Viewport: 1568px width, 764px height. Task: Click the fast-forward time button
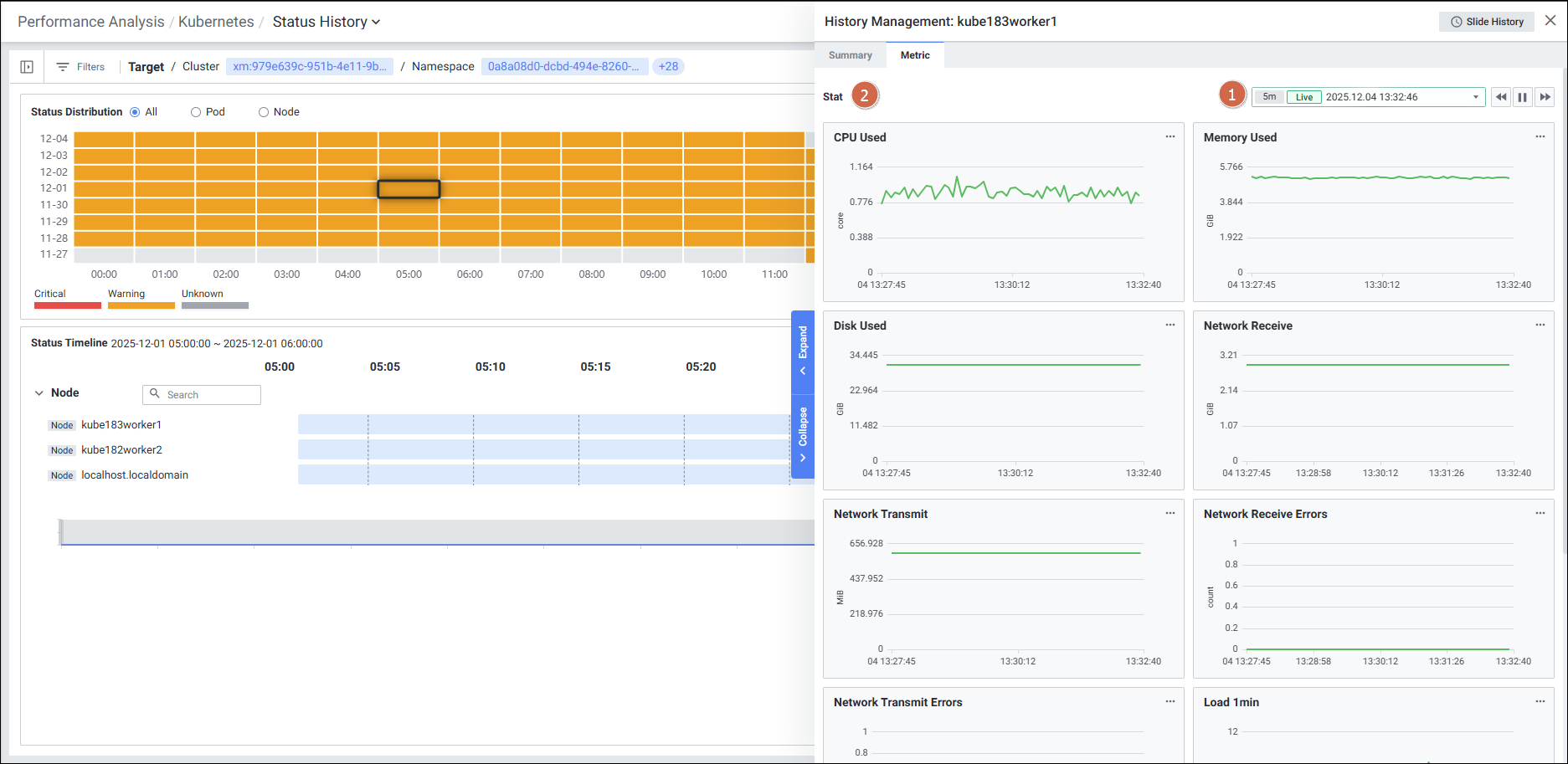(x=1545, y=97)
